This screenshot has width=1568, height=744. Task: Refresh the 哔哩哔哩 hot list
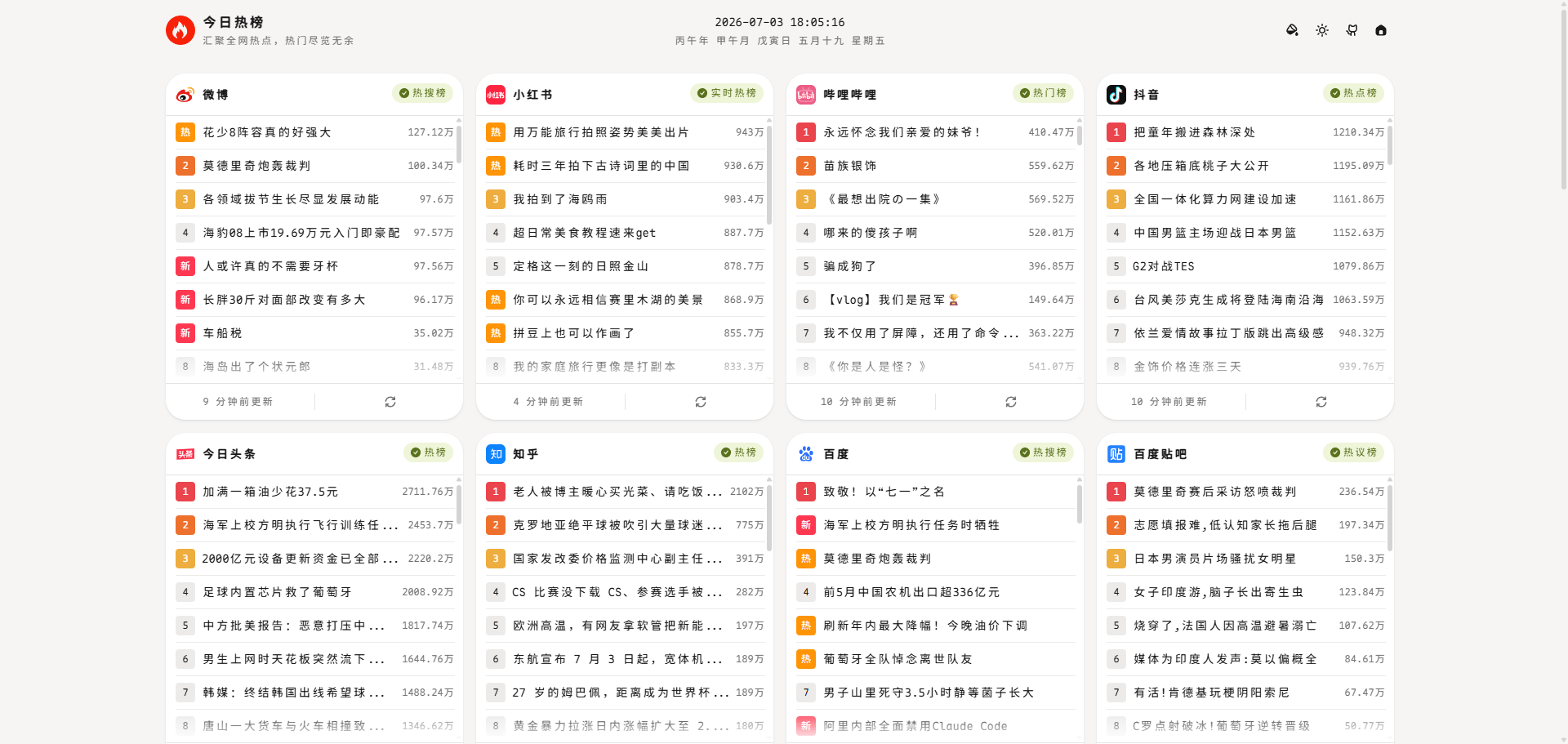[1011, 402]
